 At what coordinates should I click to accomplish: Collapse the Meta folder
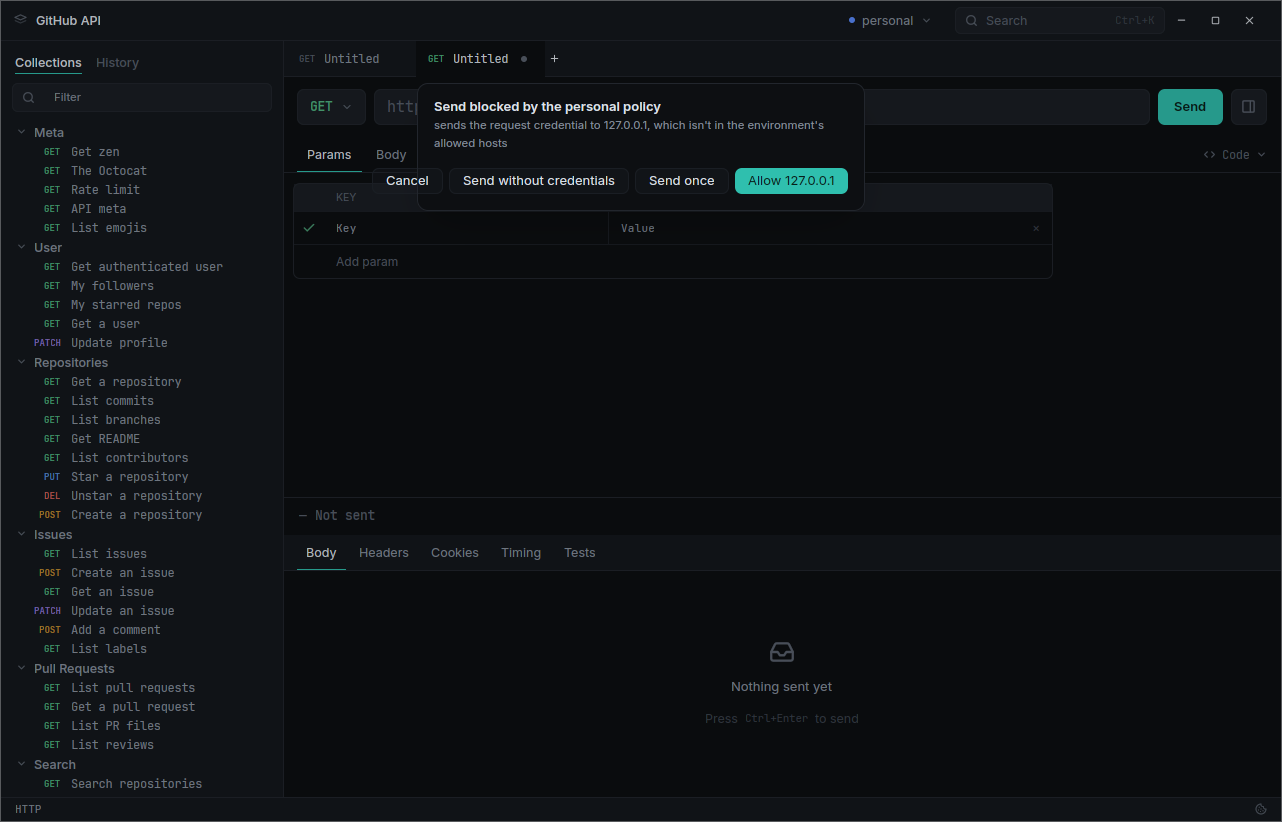pyautogui.click(x=22, y=132)
